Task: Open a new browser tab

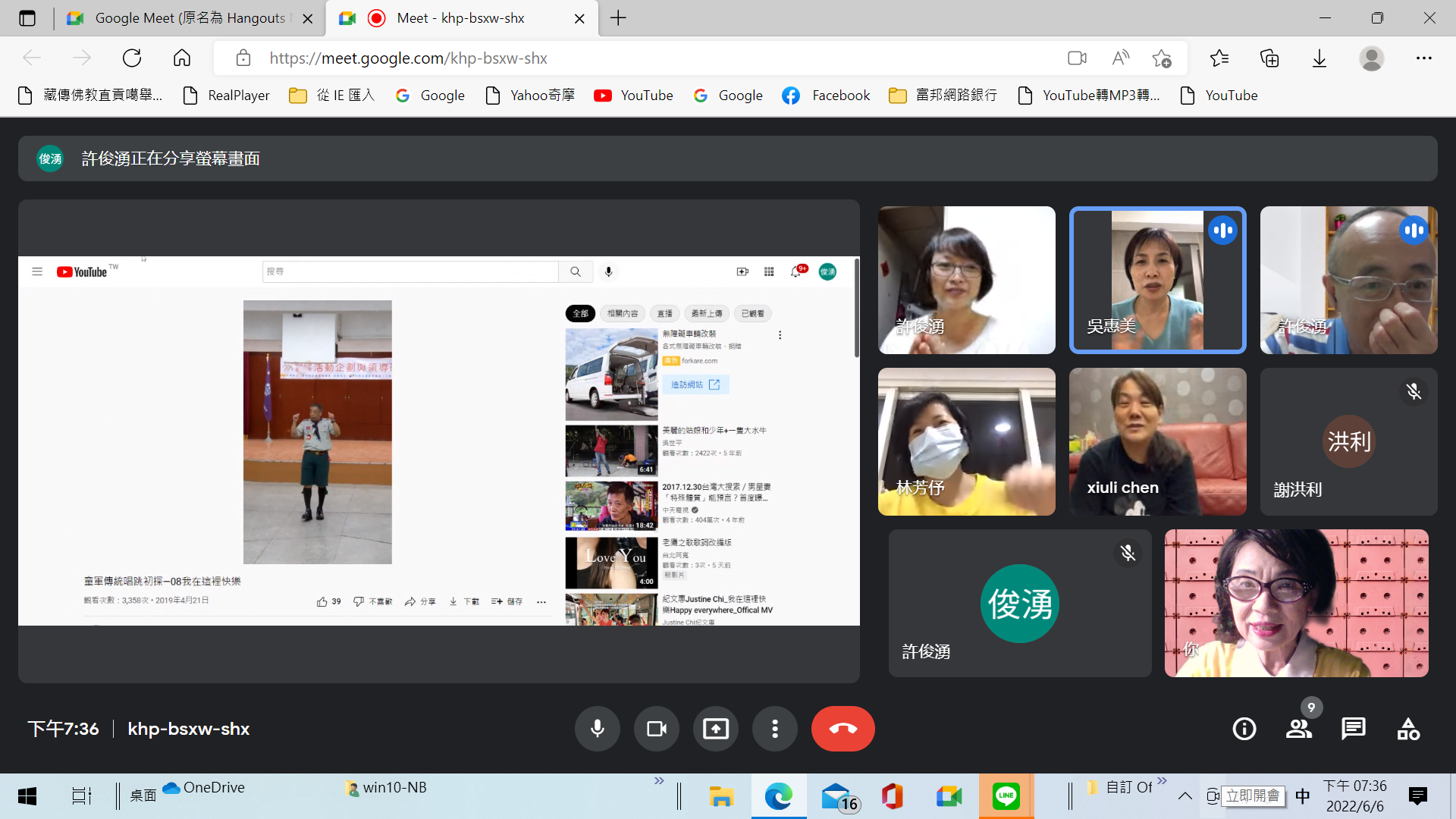Action: [618, 18]
